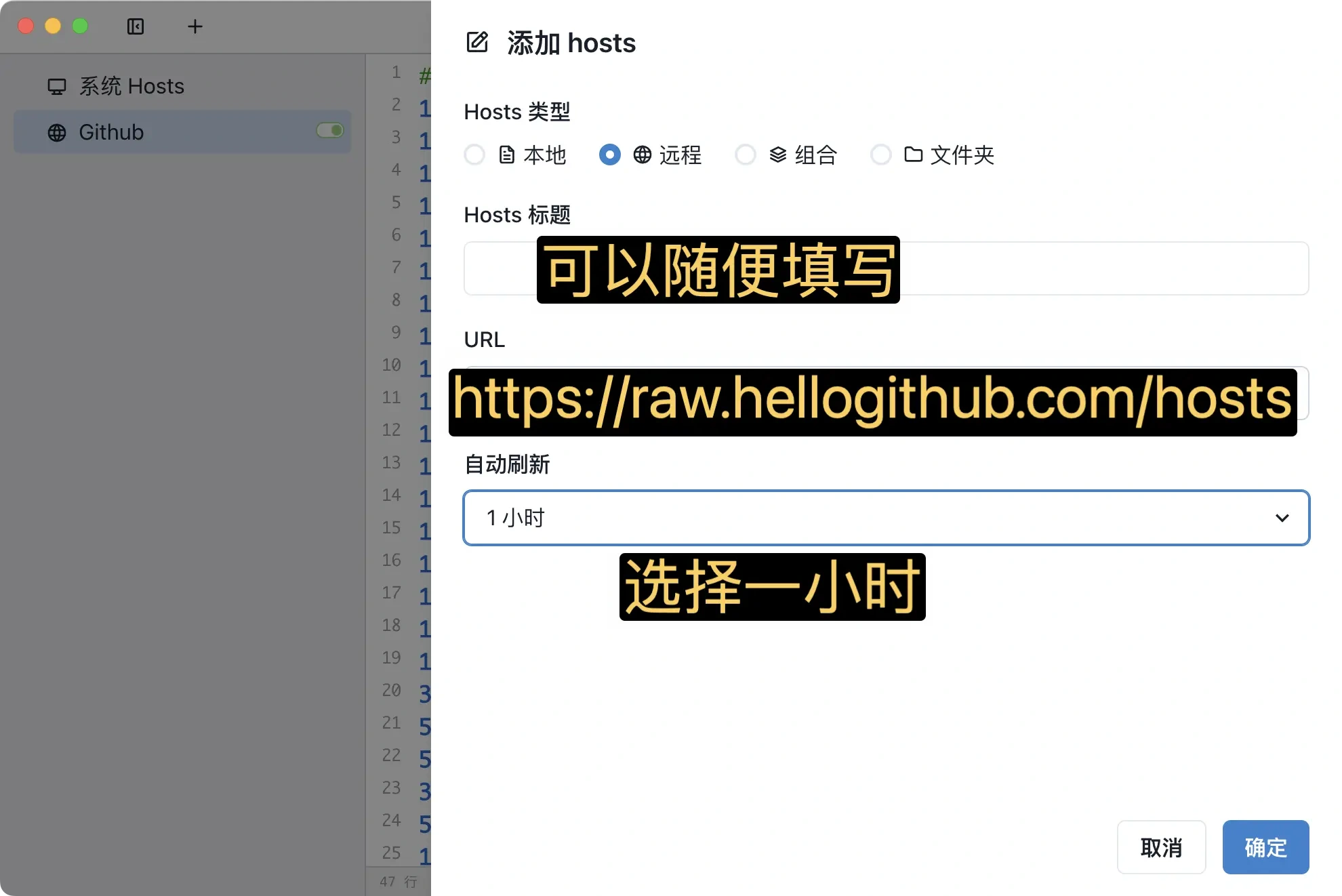
Task: Click the chevron arrow in 自动刷新 select
Action: (x=1282, y=518)
